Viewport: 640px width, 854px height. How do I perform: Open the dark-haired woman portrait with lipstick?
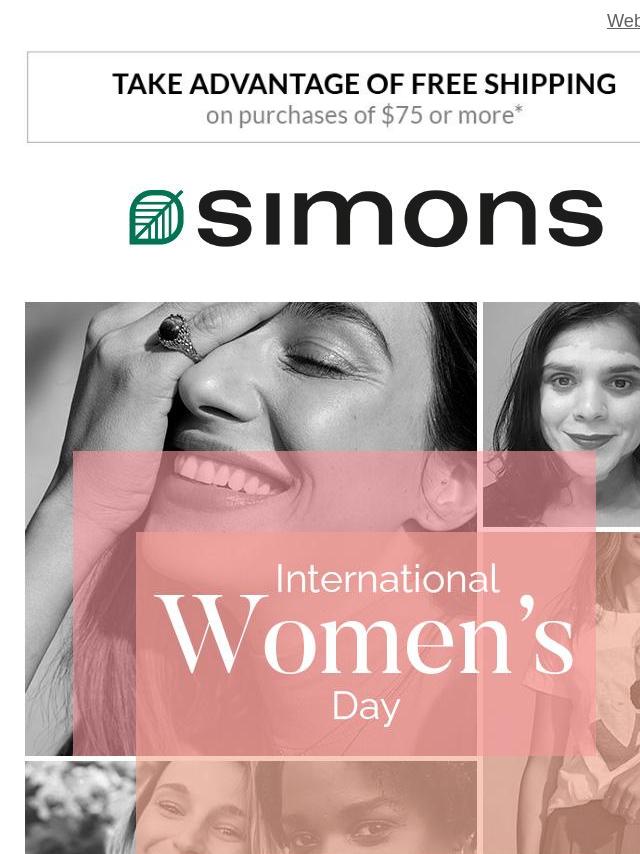(x=562, y=414)
